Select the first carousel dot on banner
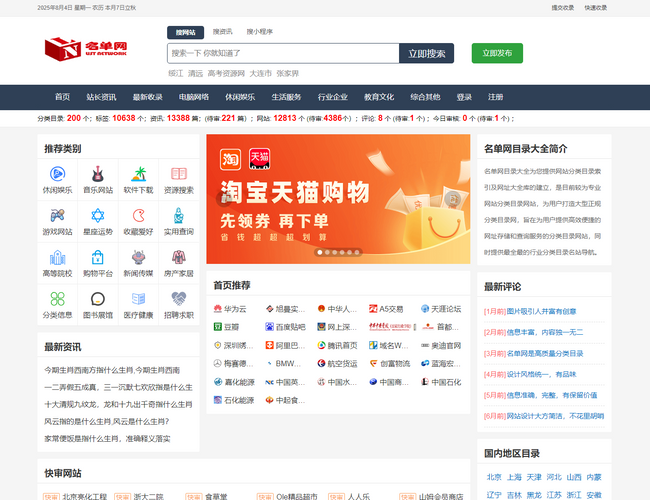650x500 pixels. pos(320,252)
